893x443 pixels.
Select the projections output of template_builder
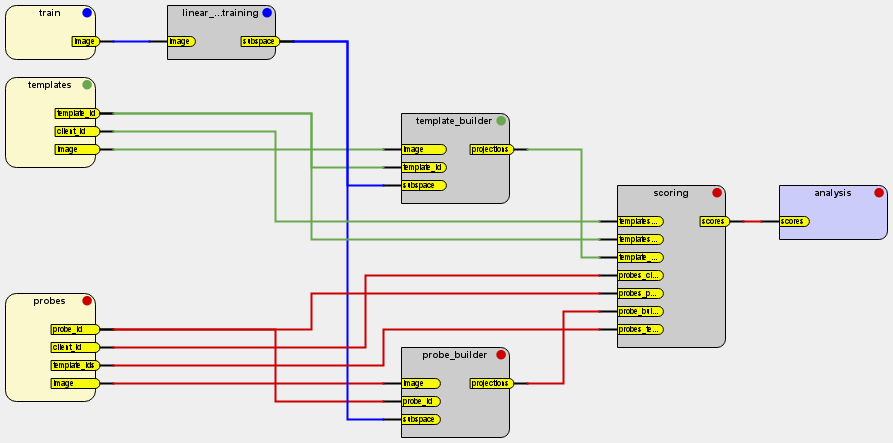coord(491,150)
